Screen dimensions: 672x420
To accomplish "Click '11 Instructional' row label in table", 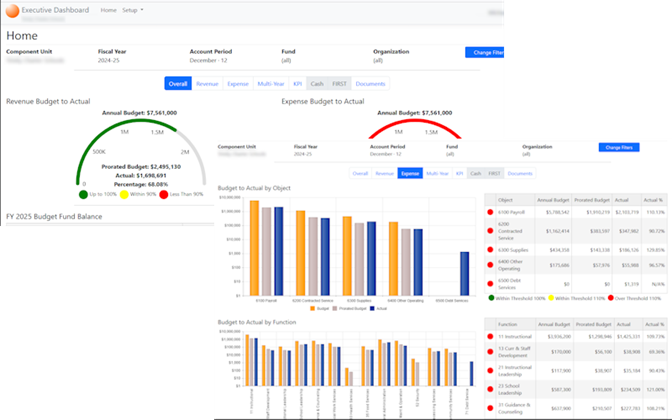I will 515,336.
